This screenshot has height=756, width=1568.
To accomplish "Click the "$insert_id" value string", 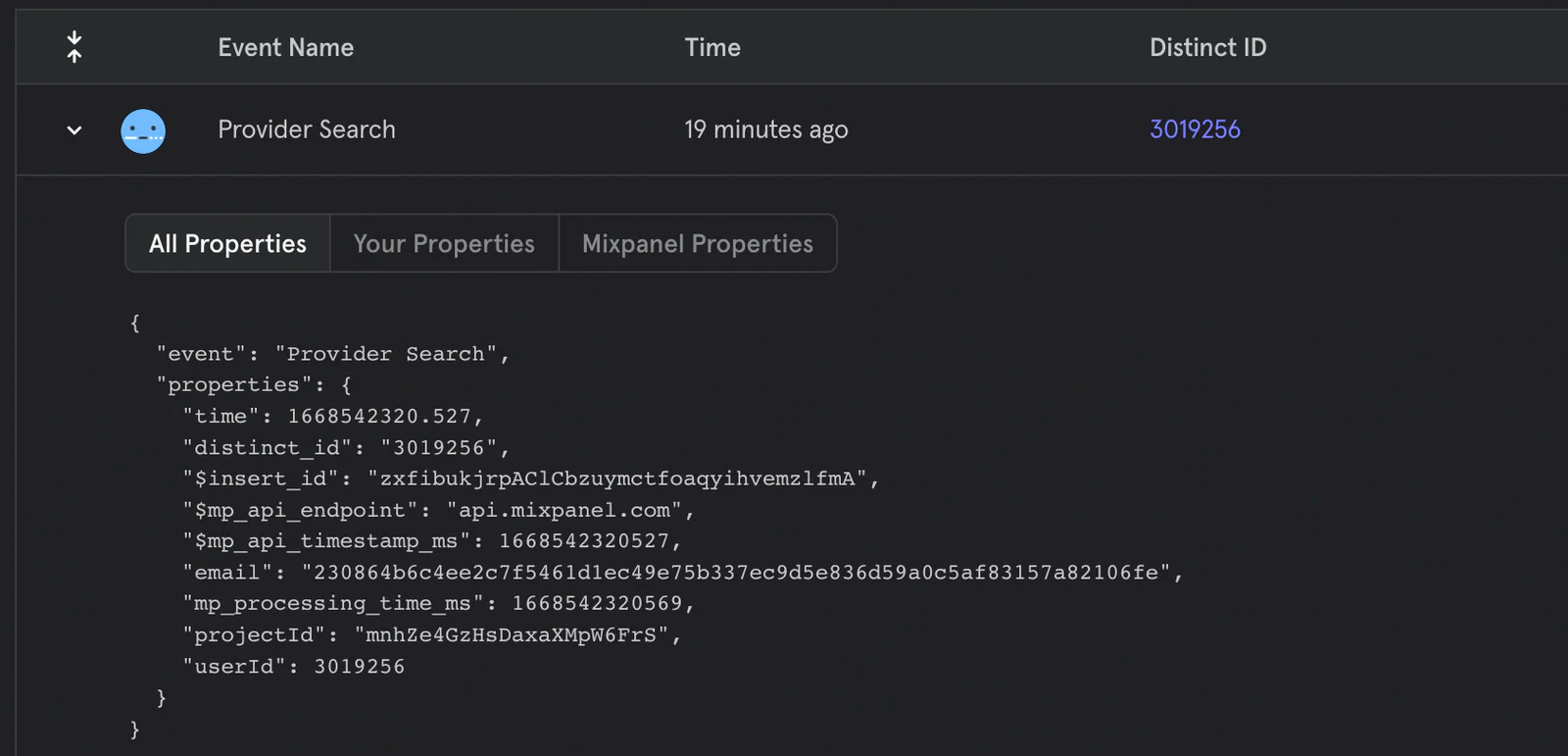I will tap(617, 479).
